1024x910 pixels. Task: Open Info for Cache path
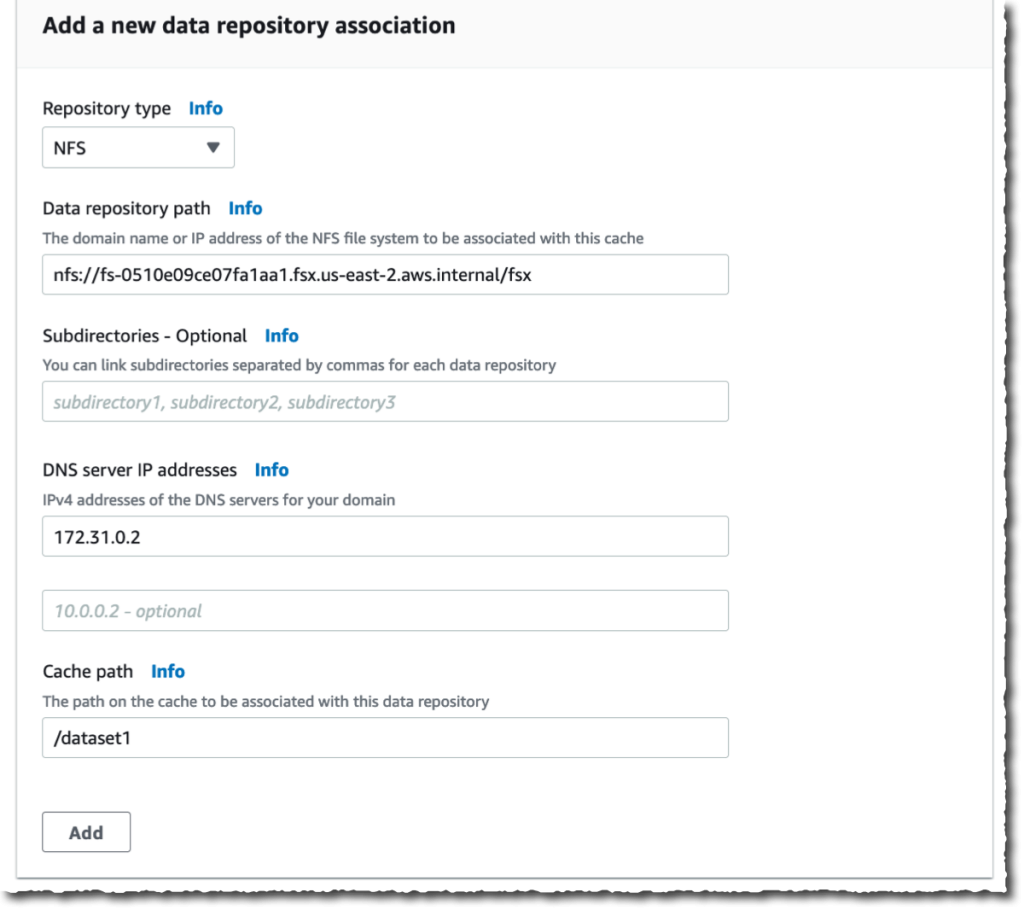(x=167, y=671)
